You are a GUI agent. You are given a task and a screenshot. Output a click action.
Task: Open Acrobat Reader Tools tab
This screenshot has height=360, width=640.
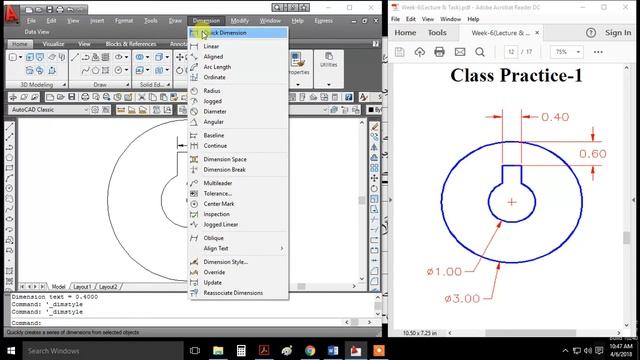437,33
